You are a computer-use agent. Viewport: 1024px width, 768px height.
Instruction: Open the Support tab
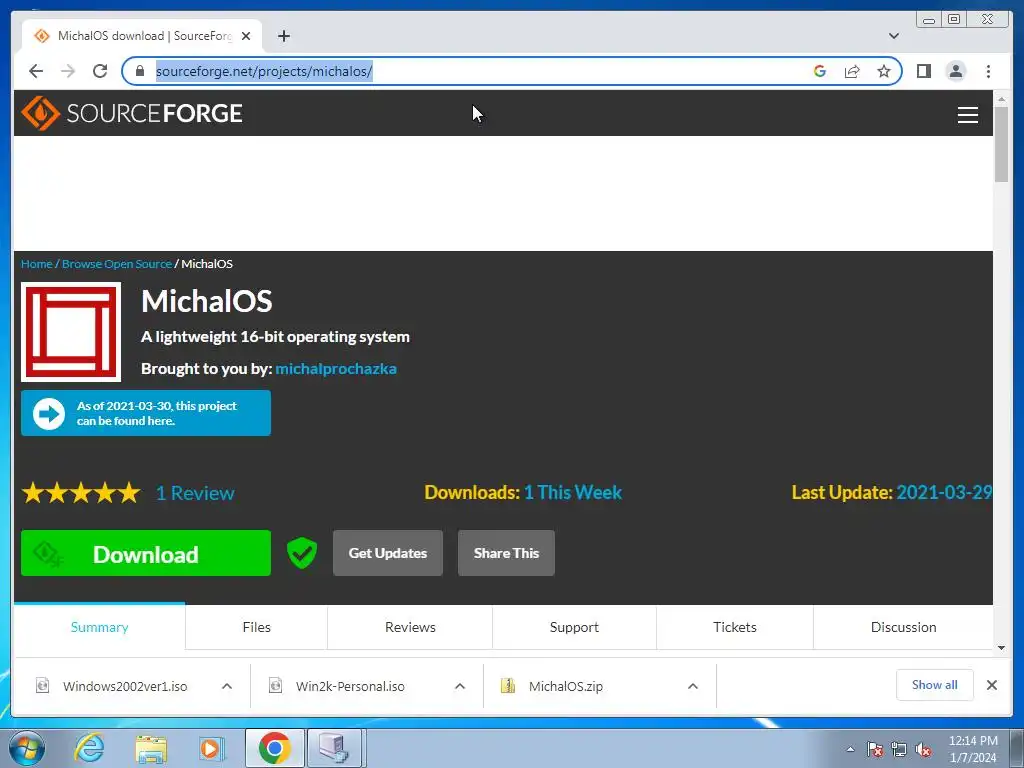(574, 627)
